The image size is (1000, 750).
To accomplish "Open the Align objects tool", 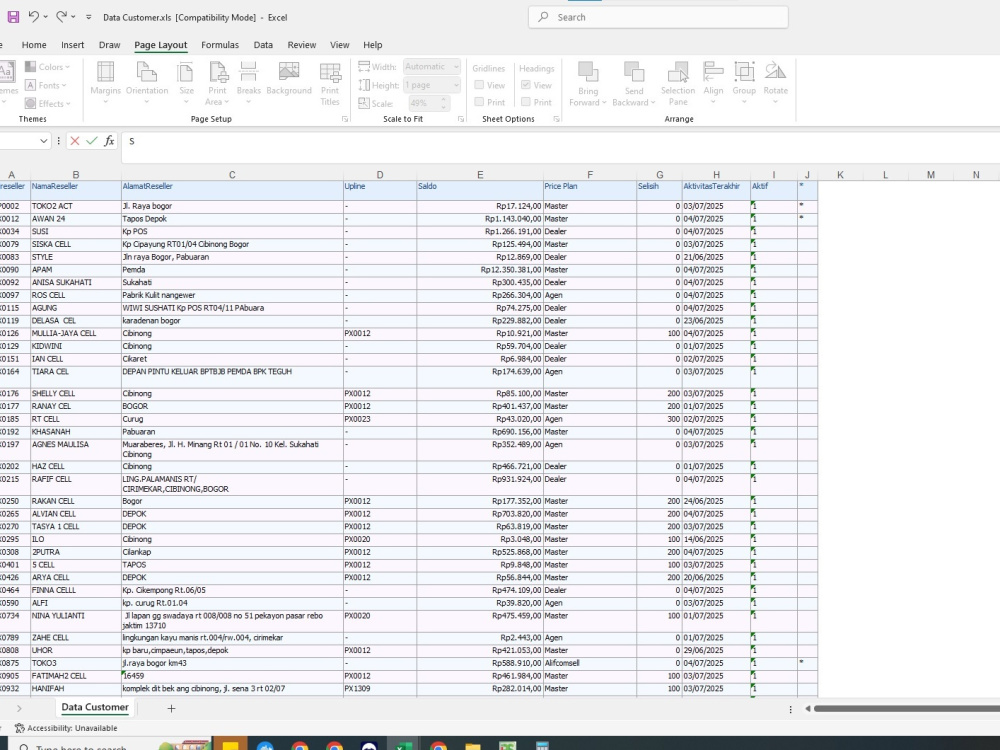I will (x=713, y=83).
